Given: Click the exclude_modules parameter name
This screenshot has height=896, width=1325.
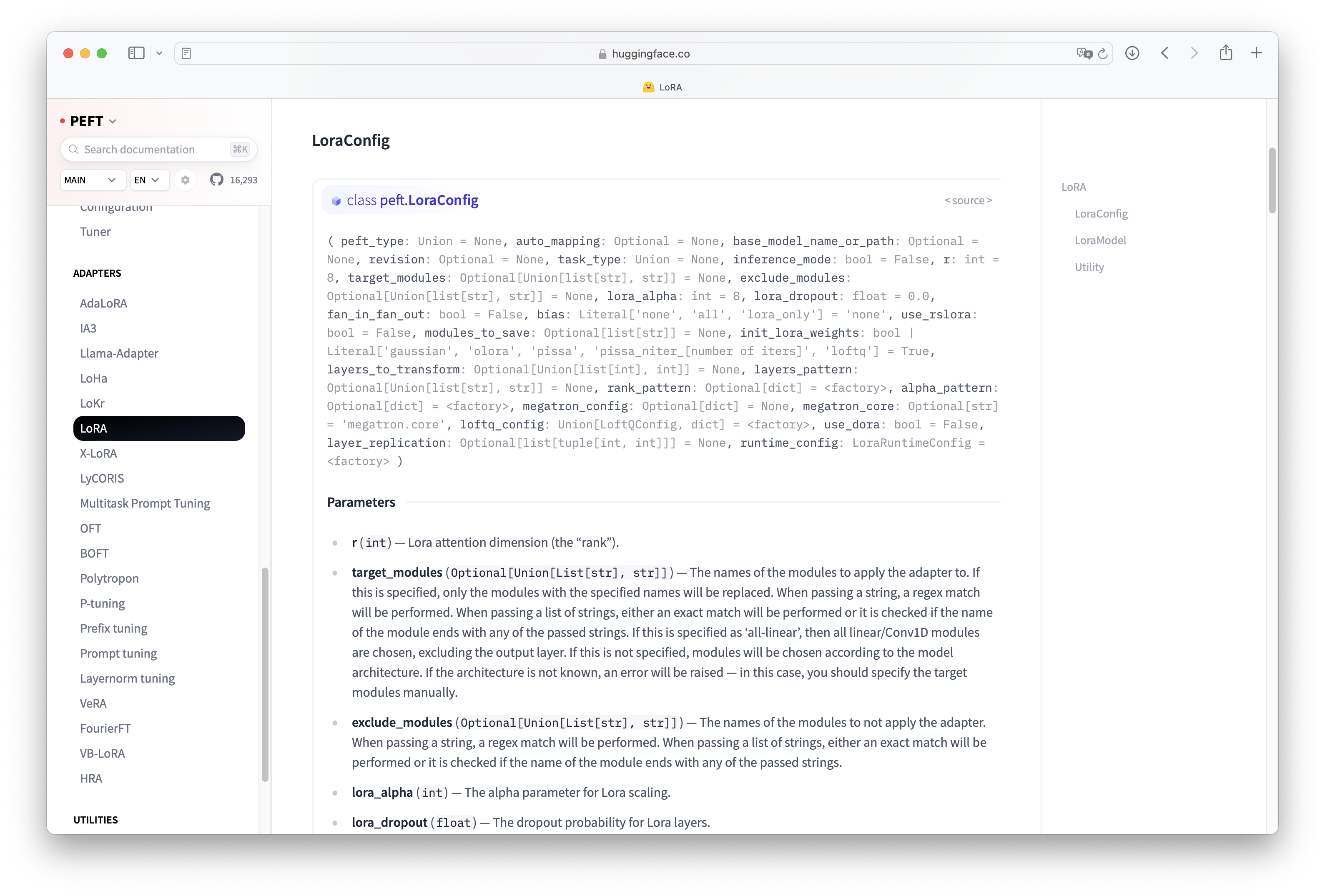Looking at the screenshot, I should tap(402, 722).
